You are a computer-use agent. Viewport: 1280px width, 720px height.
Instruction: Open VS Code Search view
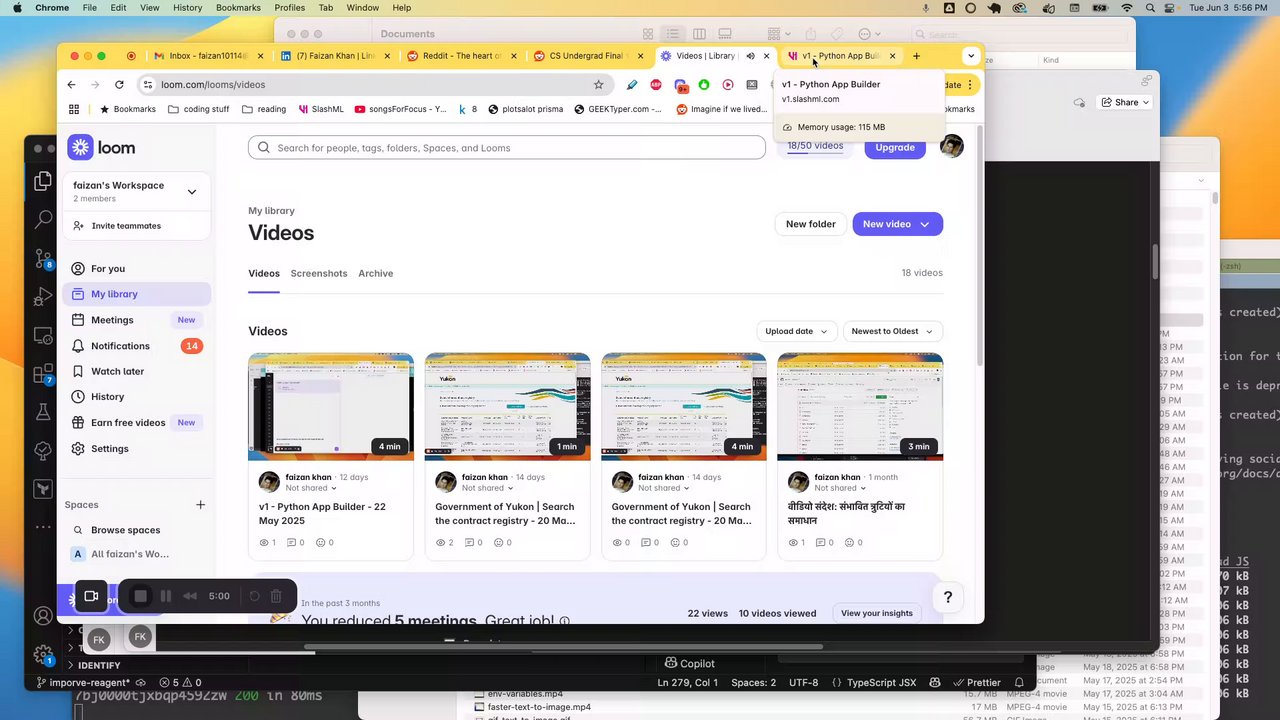[x=42, y=219]
